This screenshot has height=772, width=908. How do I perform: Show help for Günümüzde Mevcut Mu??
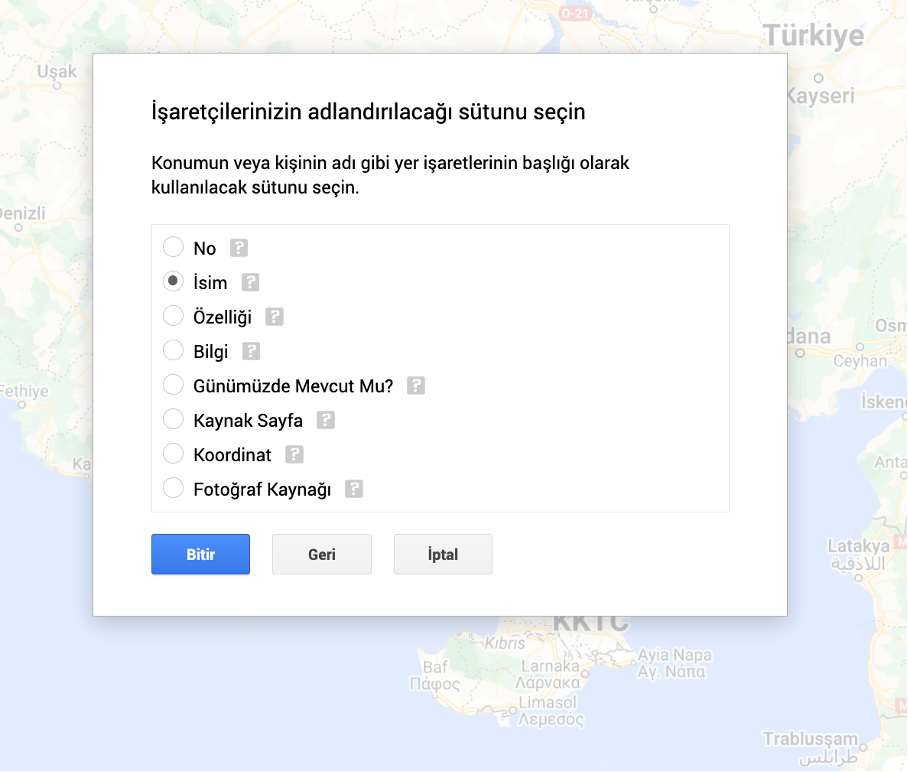tap(416, 385)
